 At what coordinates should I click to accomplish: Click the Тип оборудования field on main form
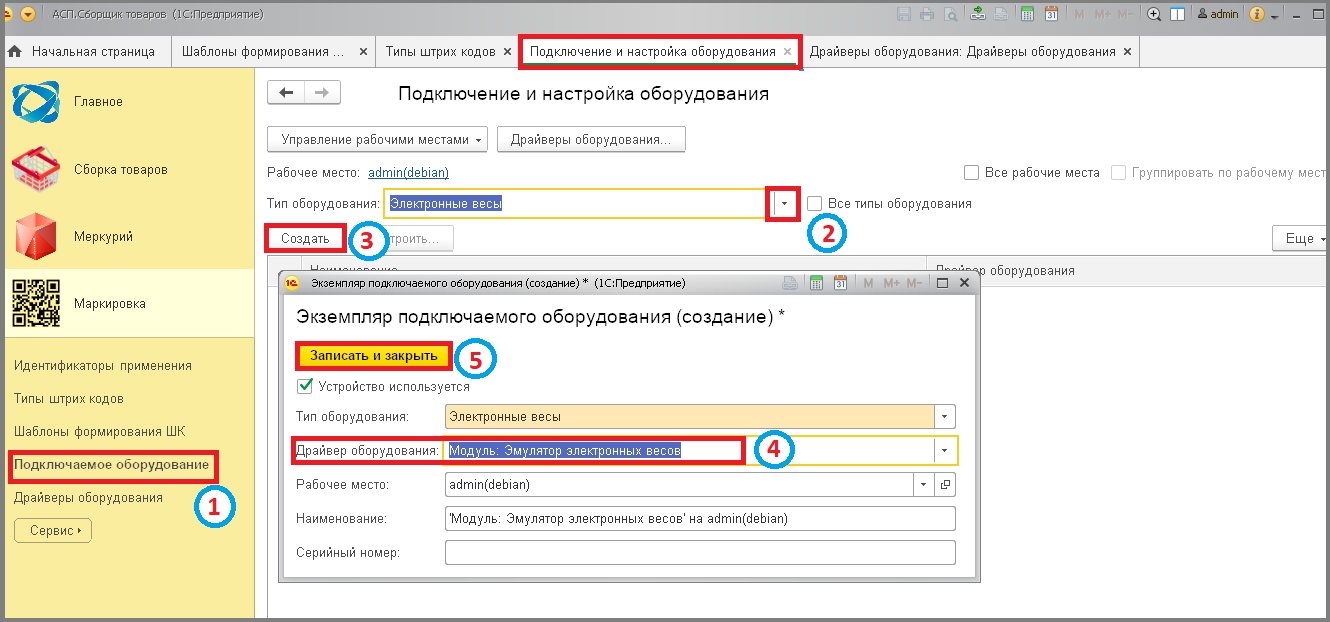tap(578, 203)
